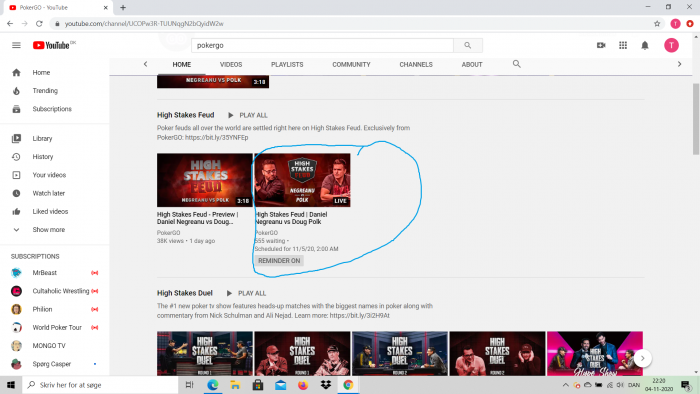Open Dropbox from the taskbar

tap(326, 385)
